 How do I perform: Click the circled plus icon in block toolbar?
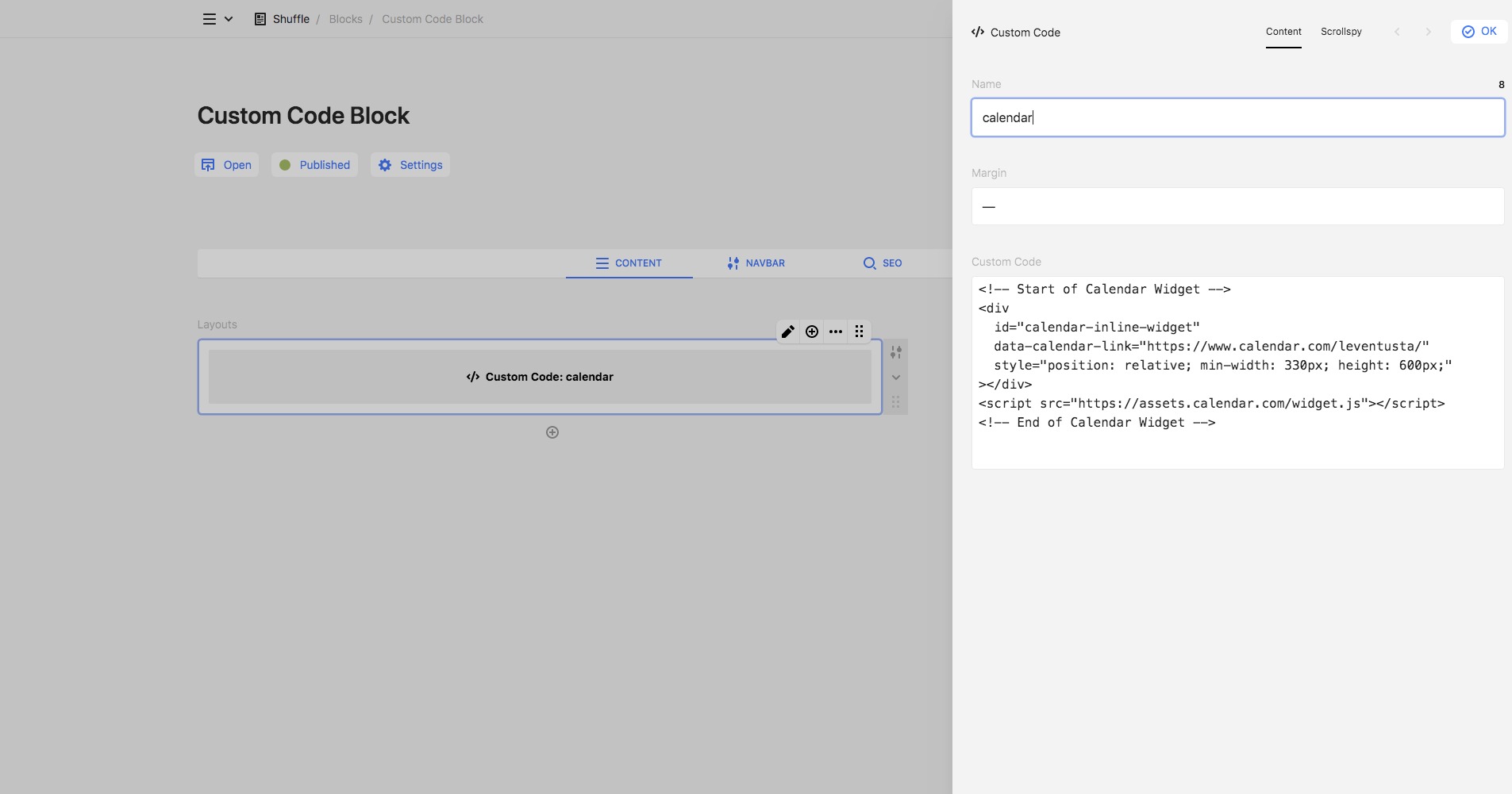point(811,332)
